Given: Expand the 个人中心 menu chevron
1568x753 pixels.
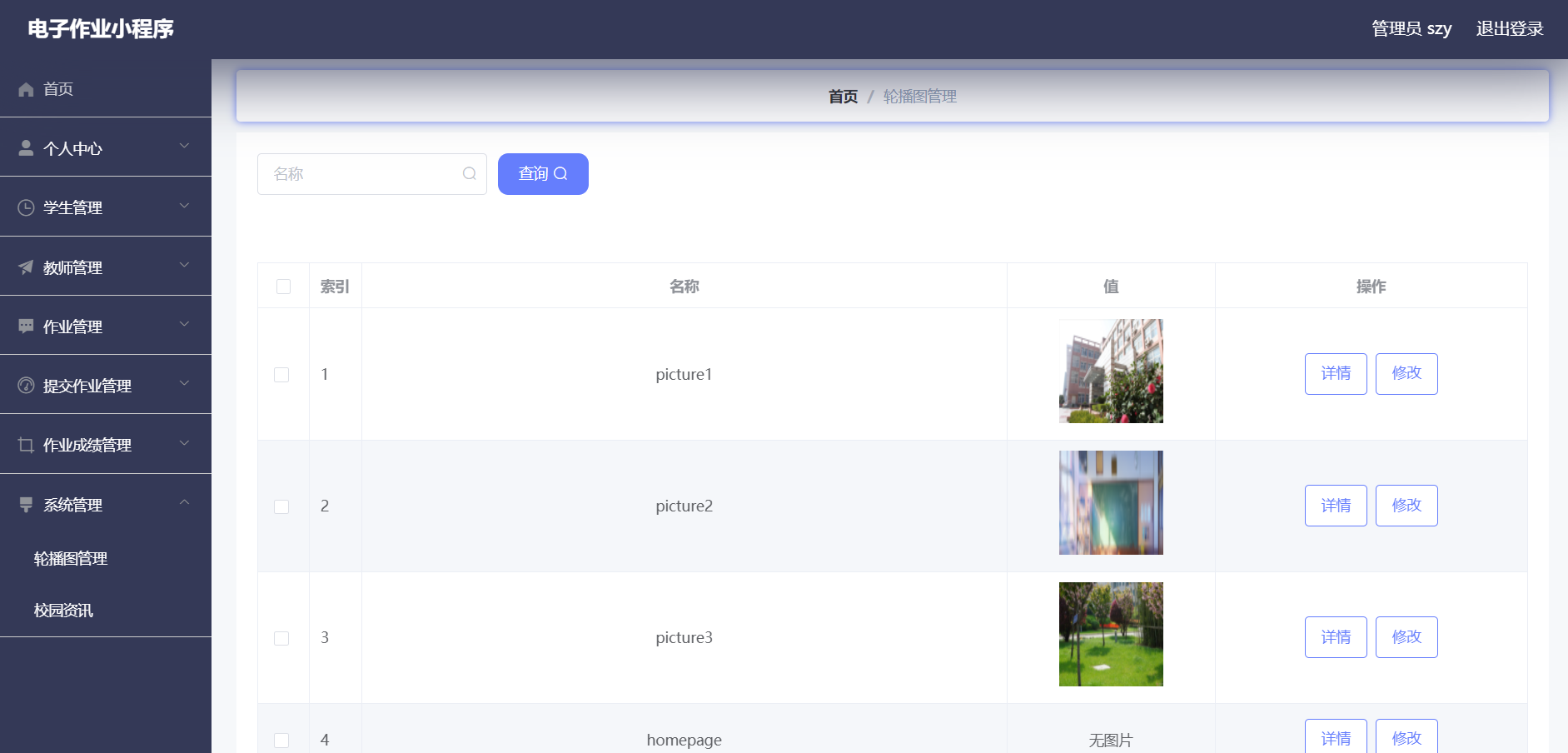Looking at the screenshot, I should pos(185,147).
